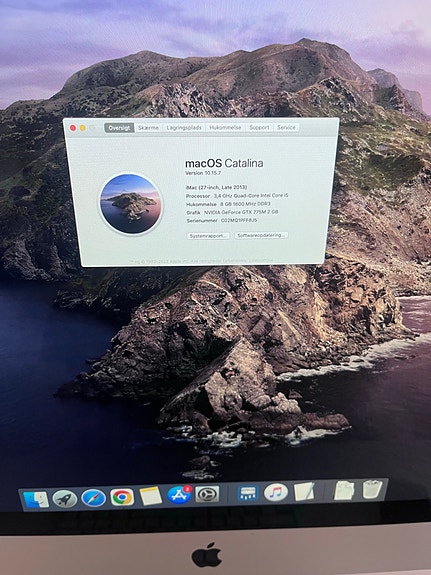
Task: Launch Launchpad rocket icon
Action: (65, 499)
